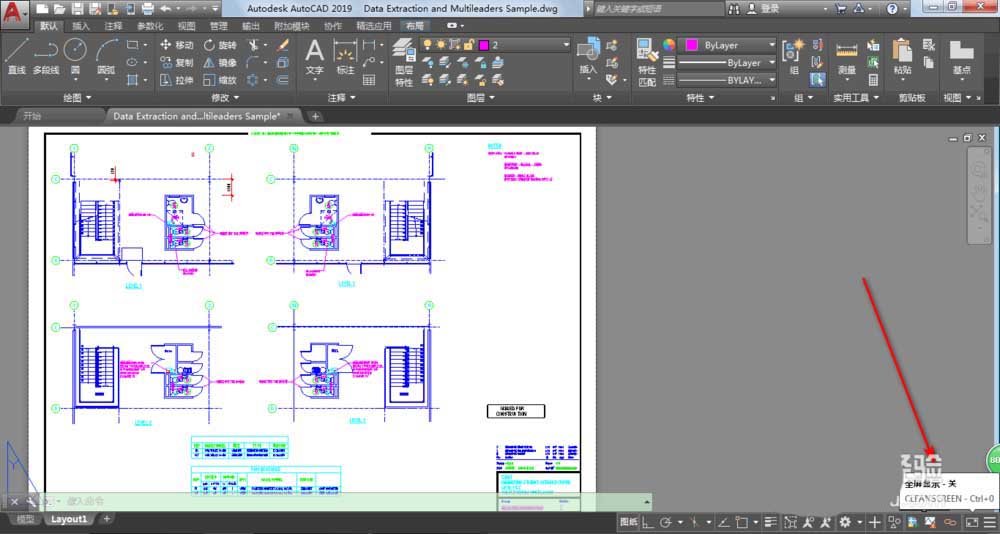The height and width of the screenshot is (534, 1000).
Task: Open the Start (开始) document tab
Action: click(x=32, y=116)
